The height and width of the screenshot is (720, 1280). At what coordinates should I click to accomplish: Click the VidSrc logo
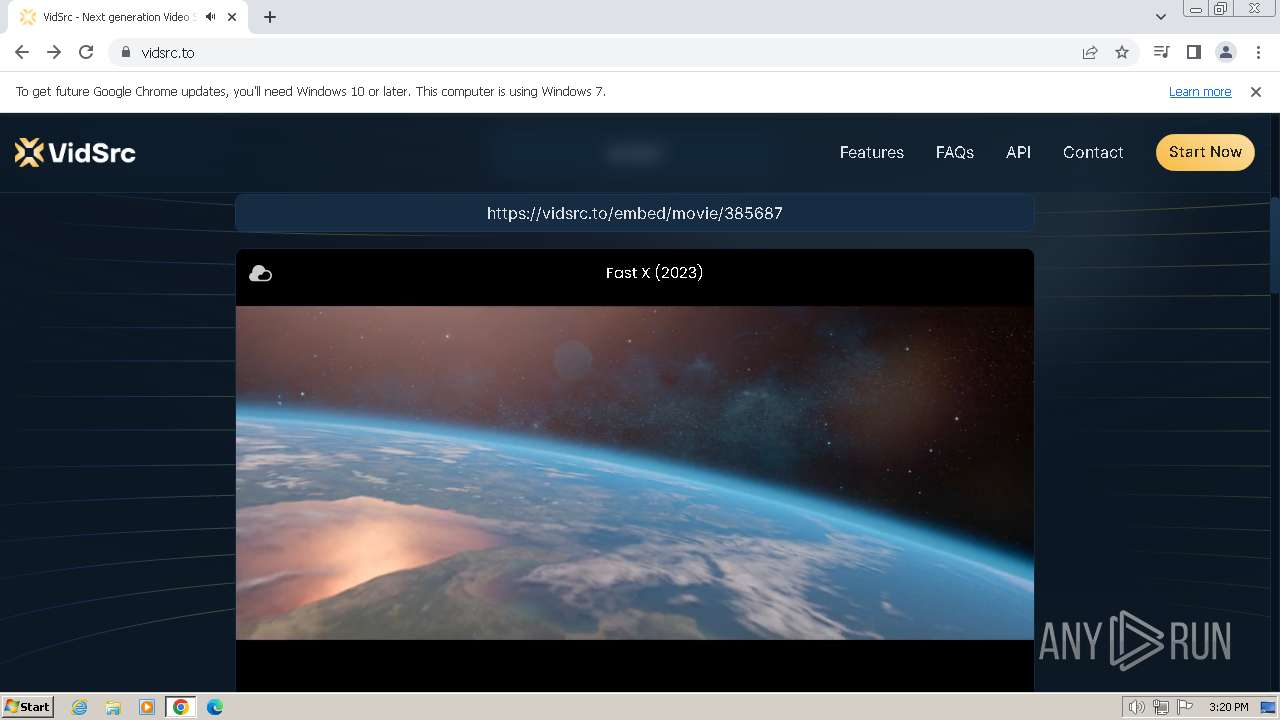coord(75,152)
